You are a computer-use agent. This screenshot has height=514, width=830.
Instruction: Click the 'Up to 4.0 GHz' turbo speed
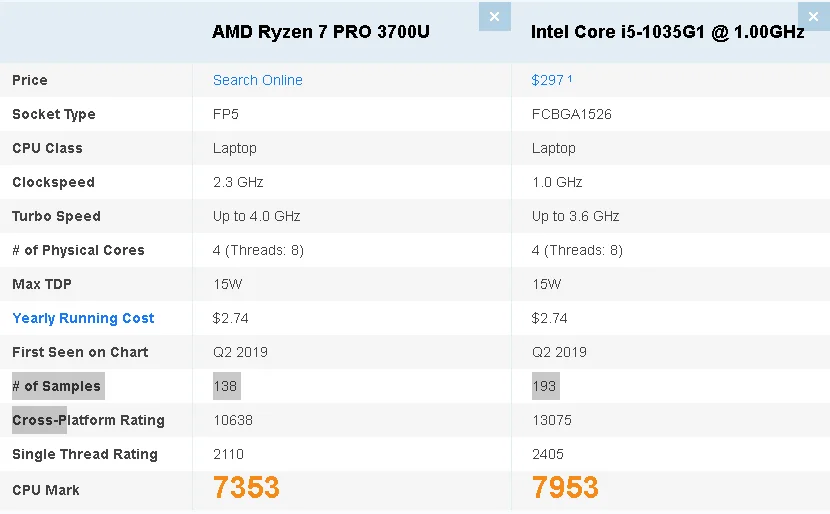click(x=256, y=216)
